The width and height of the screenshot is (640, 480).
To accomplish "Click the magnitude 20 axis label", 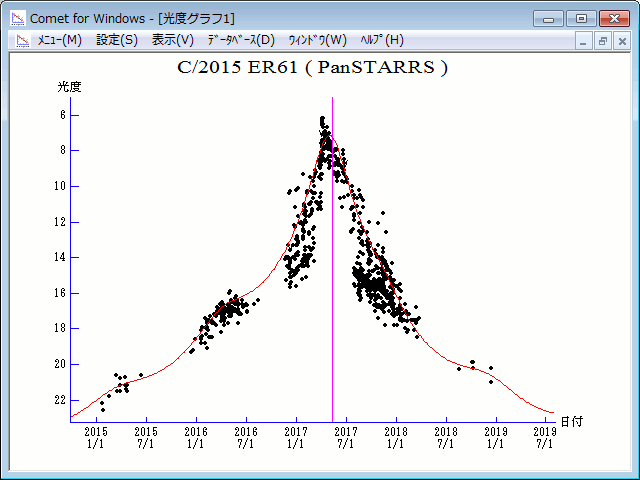I will coord(60,364).
